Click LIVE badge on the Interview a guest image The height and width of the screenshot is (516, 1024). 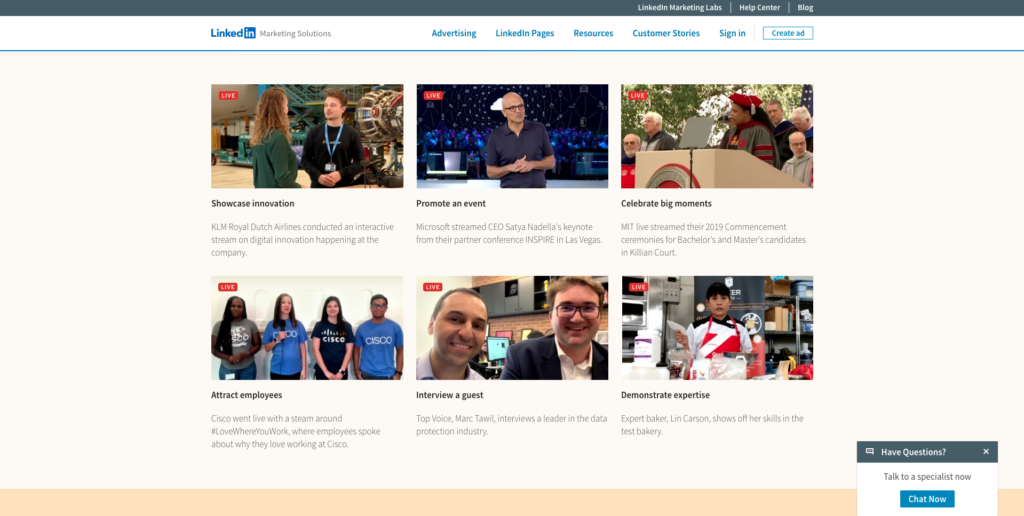(x=433, y=287)
